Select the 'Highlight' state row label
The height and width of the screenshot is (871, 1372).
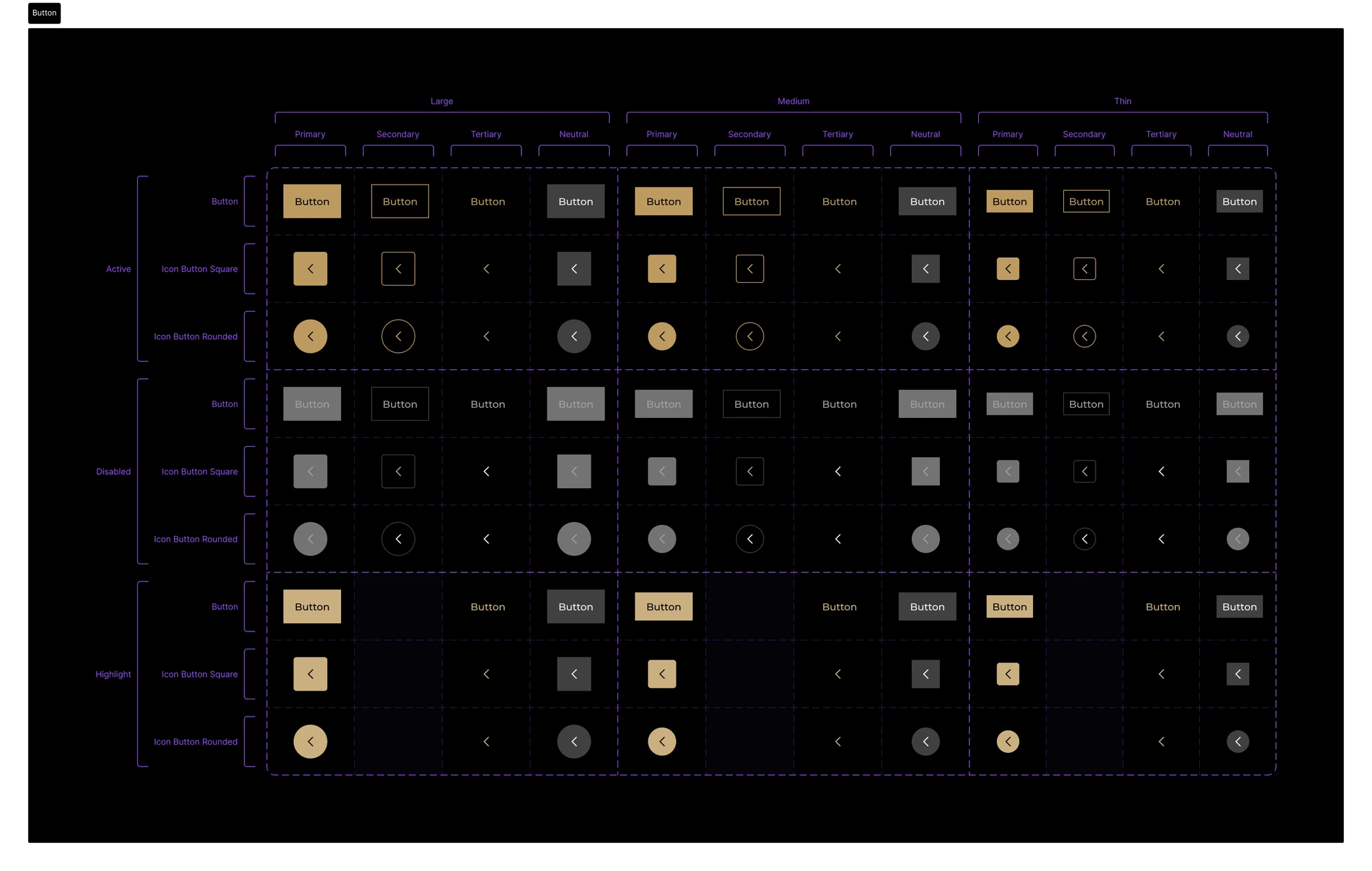113,674
